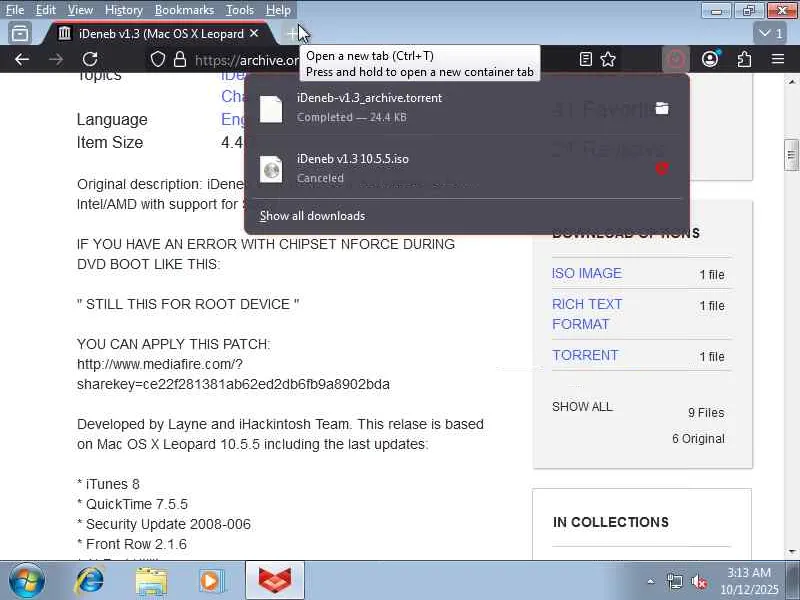
Task: Go forward with the forward arrow
Action: pyautogui.click(x=56, y=60)
